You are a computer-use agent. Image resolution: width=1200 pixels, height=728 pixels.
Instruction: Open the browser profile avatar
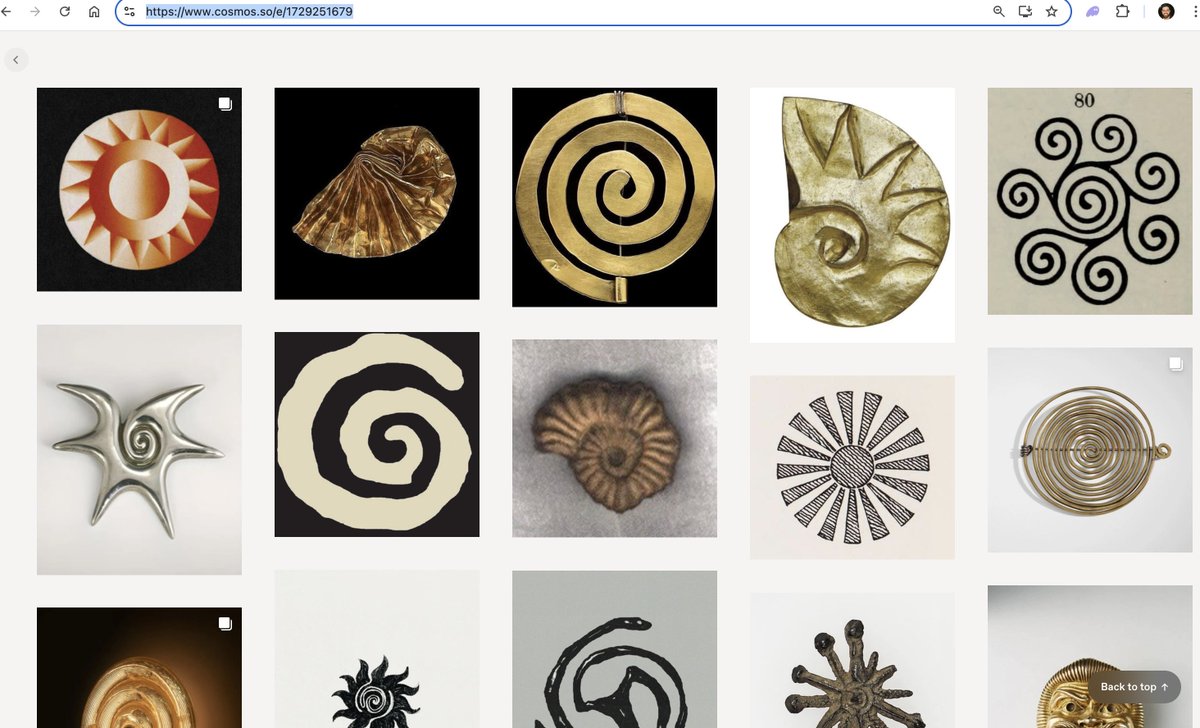click(x=1166, y=12)
